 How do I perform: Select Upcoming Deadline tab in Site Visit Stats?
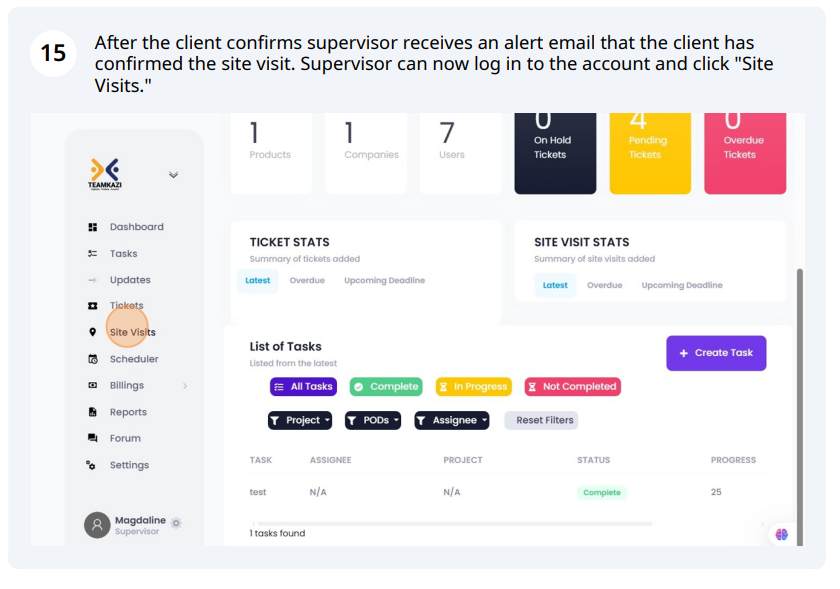click(682, 285)
